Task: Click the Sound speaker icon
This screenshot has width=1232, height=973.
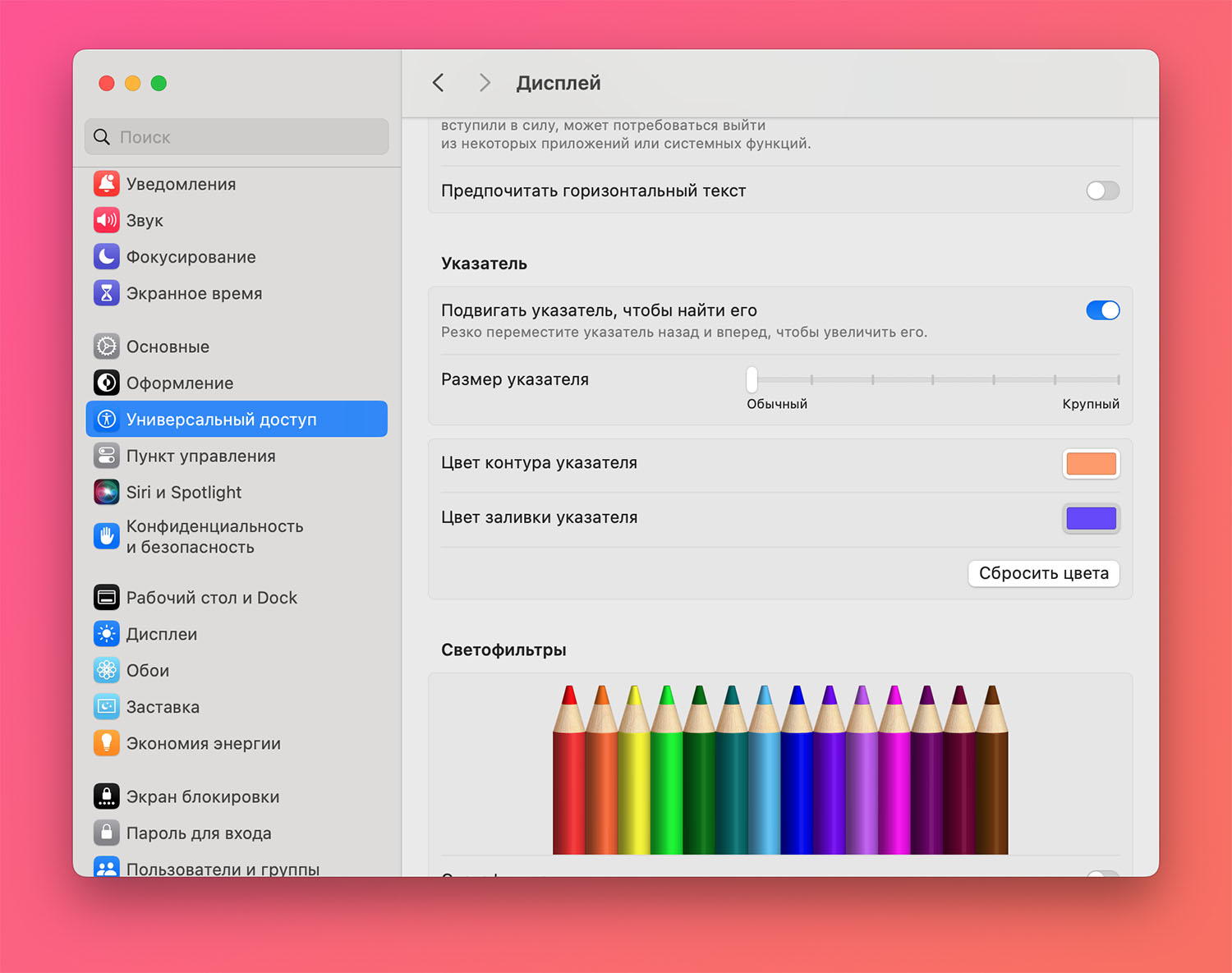Action: (x=107, y=220)
